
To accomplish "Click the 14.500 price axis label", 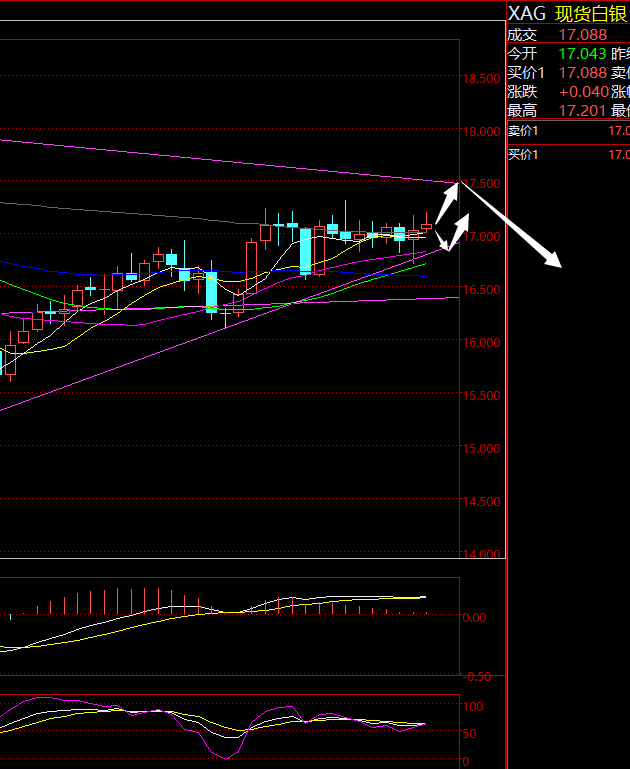I will pyautogui.click(x=481, y=502).
